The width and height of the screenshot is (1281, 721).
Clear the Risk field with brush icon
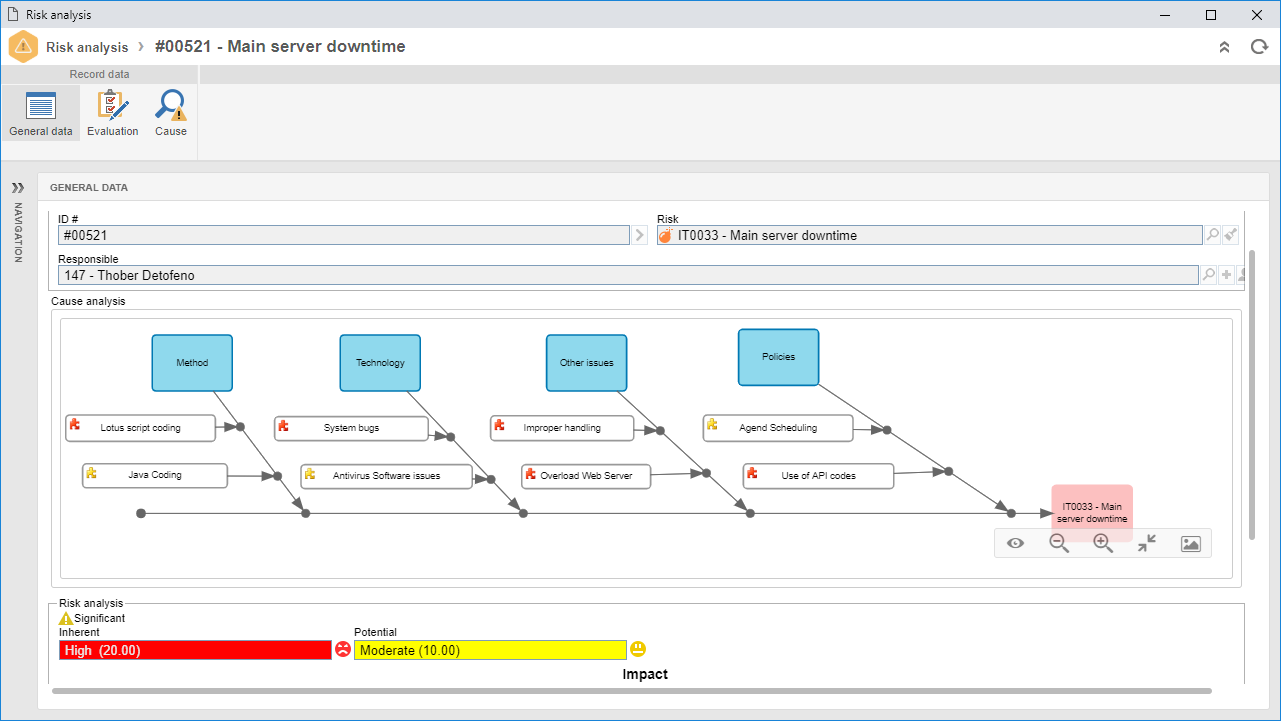point(1231,235)
